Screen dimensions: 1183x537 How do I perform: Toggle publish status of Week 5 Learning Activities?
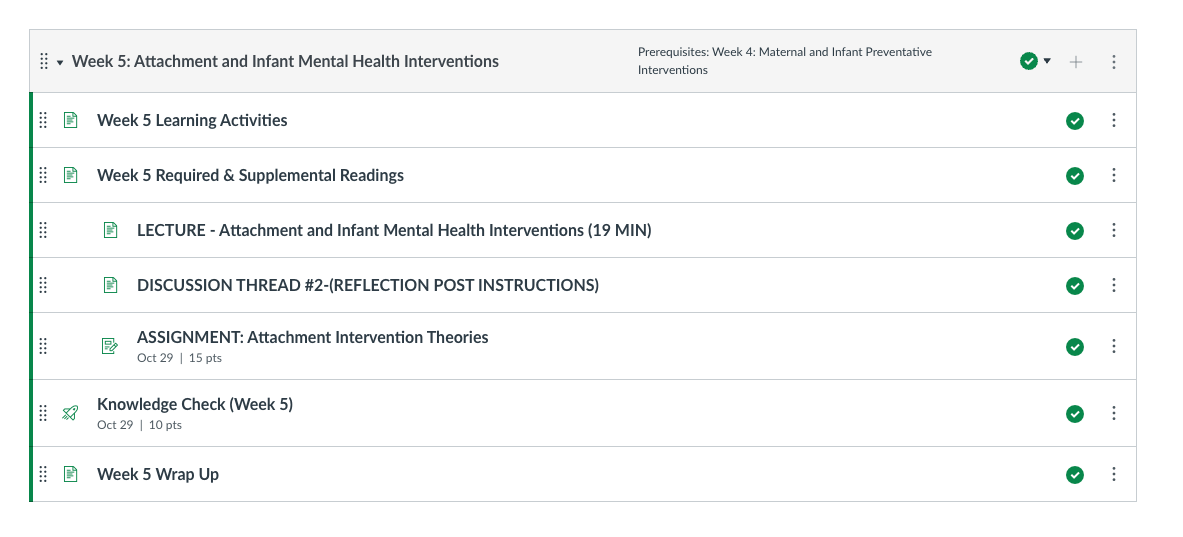point(1075,121)
